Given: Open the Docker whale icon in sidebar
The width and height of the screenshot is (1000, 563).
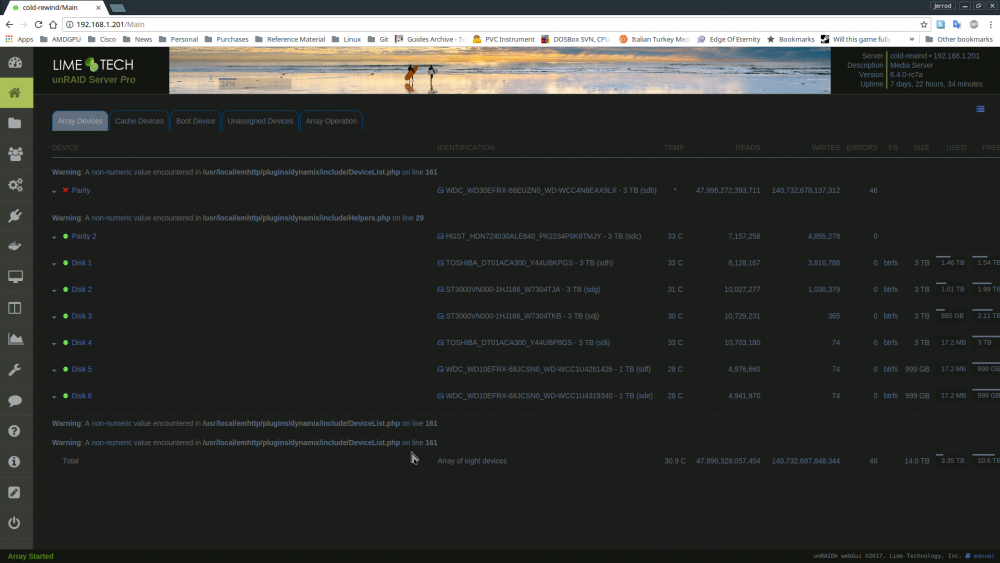Looking at the screenshot, I should [x=15, y=246].
